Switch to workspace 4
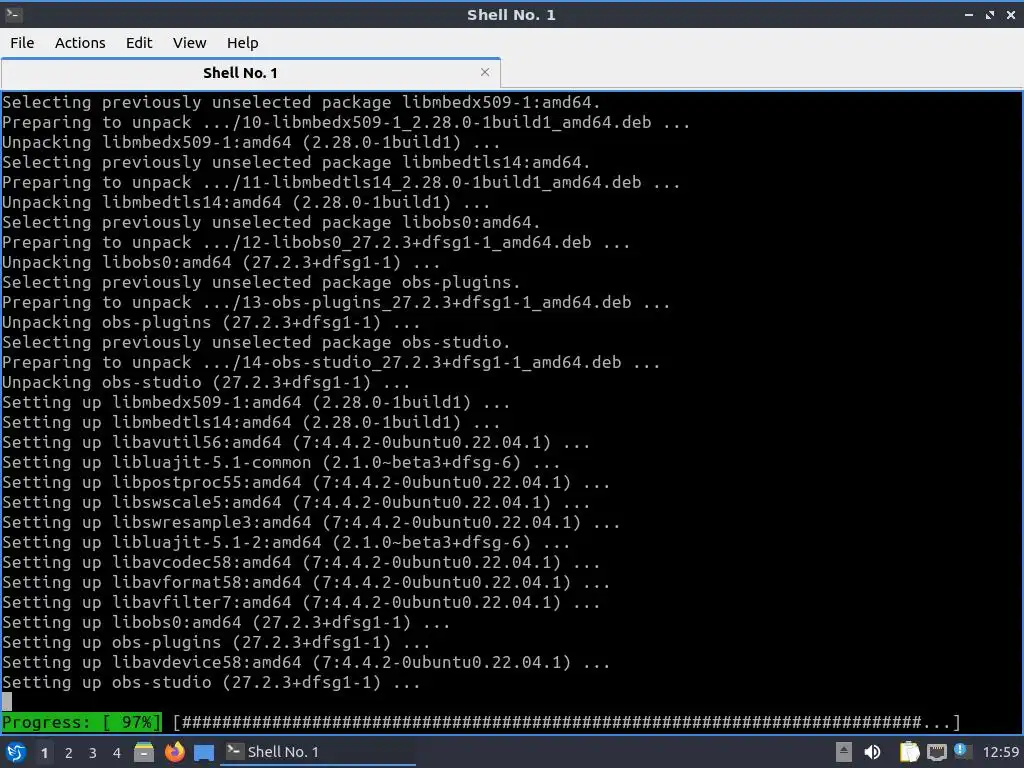Viewport: 1024px width, 768px height. tap(117, 752)
